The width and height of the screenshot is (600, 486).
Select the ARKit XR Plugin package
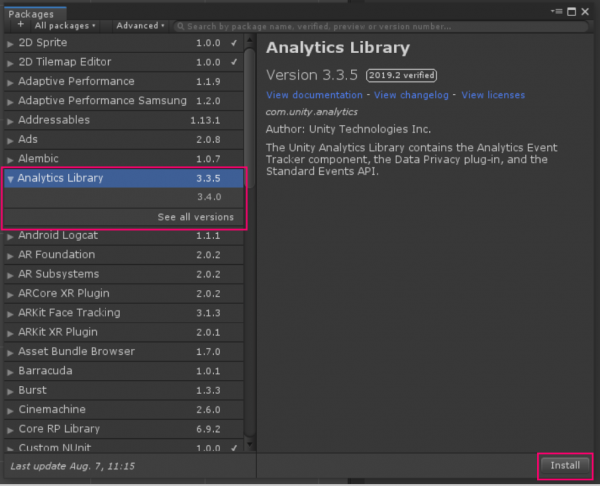124,332
